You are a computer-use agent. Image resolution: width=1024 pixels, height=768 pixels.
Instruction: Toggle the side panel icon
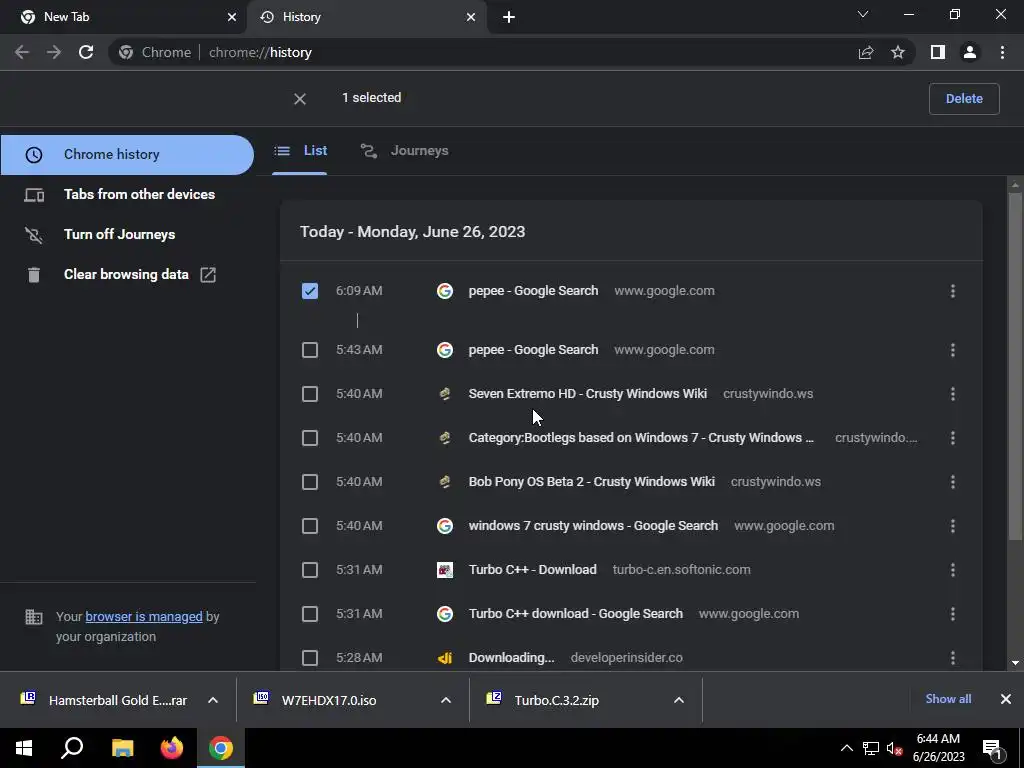938,52
